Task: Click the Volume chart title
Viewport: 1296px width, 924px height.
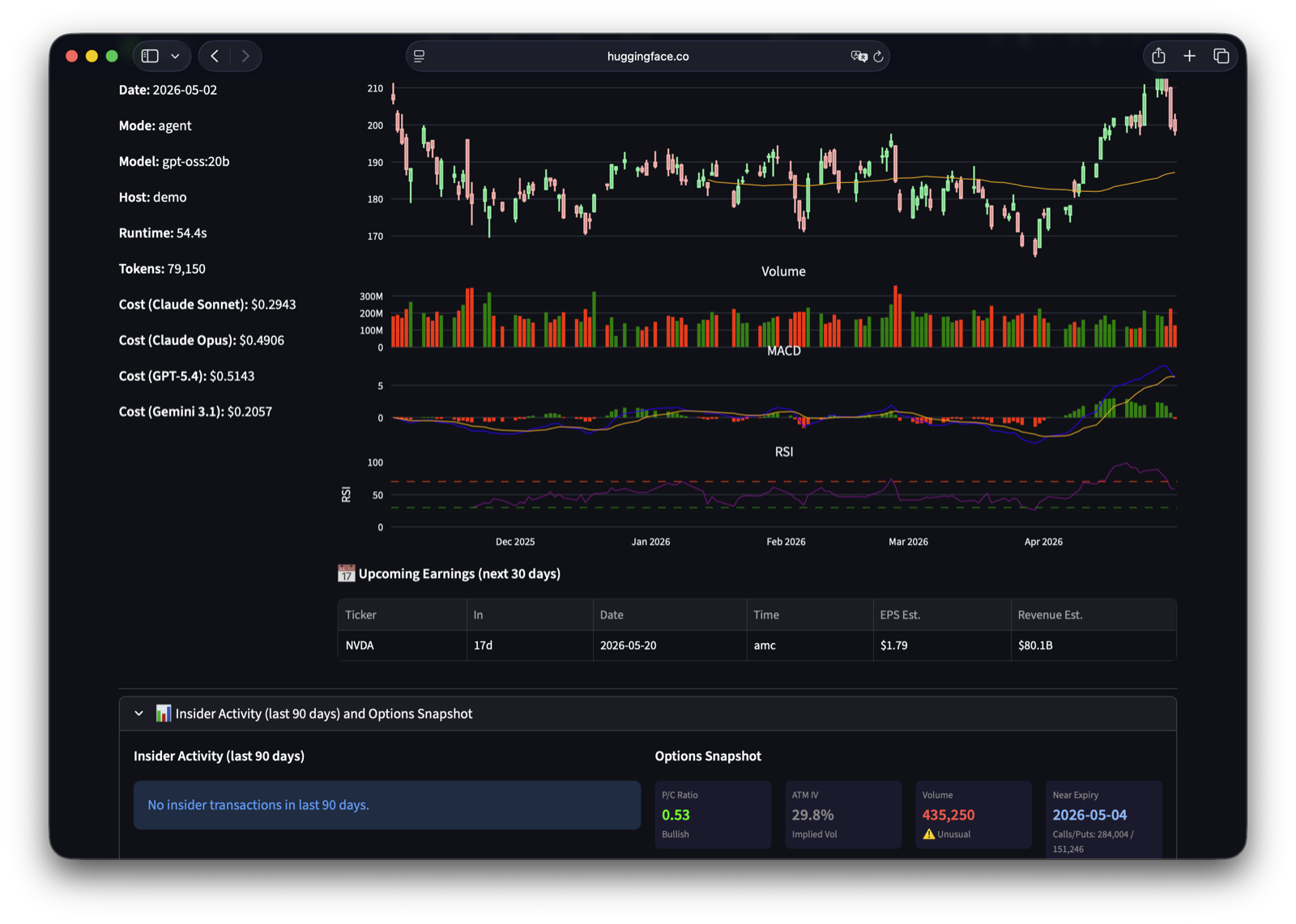Action: pyautogui.click(x=783, y=271)
